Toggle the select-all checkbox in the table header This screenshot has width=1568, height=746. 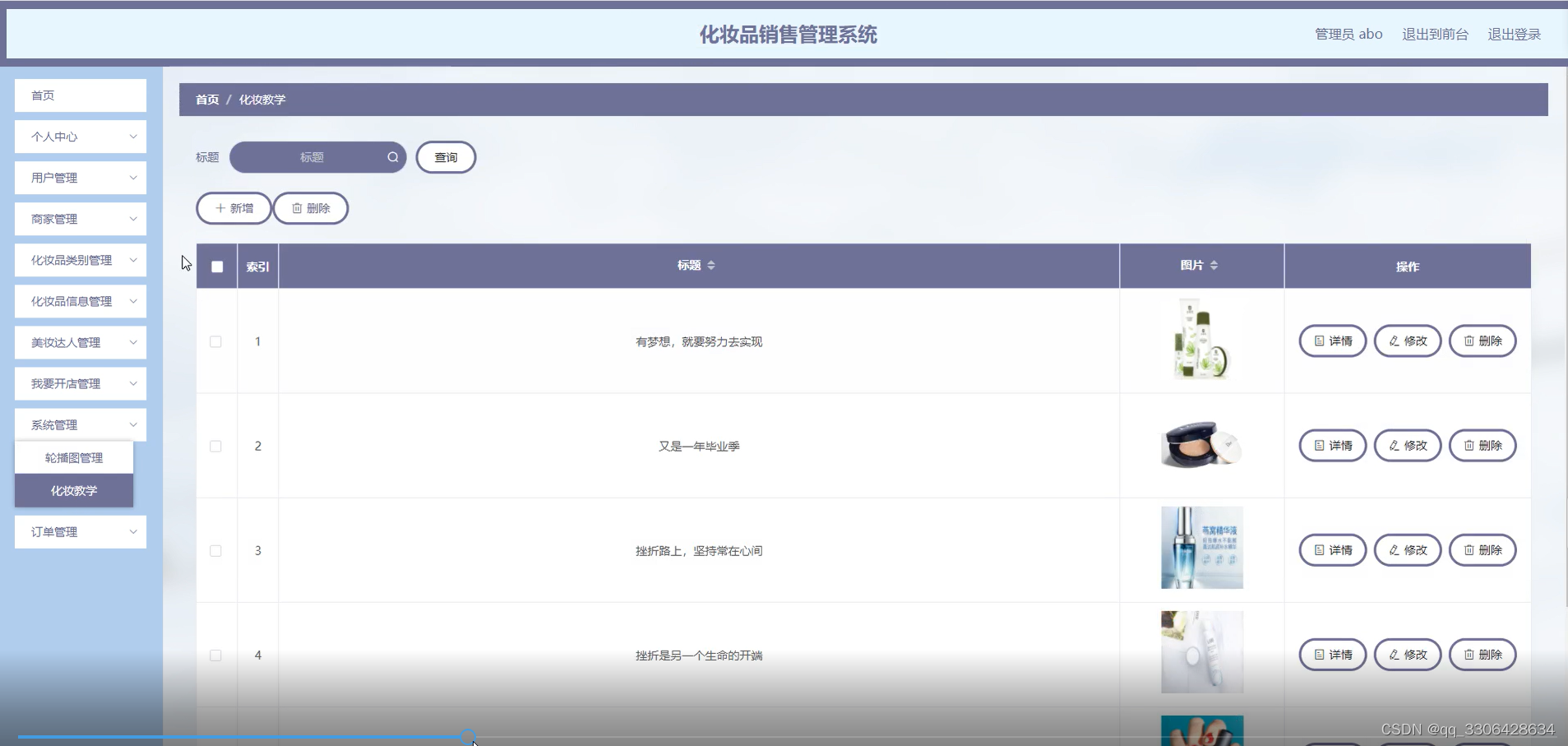coord(217,266)
